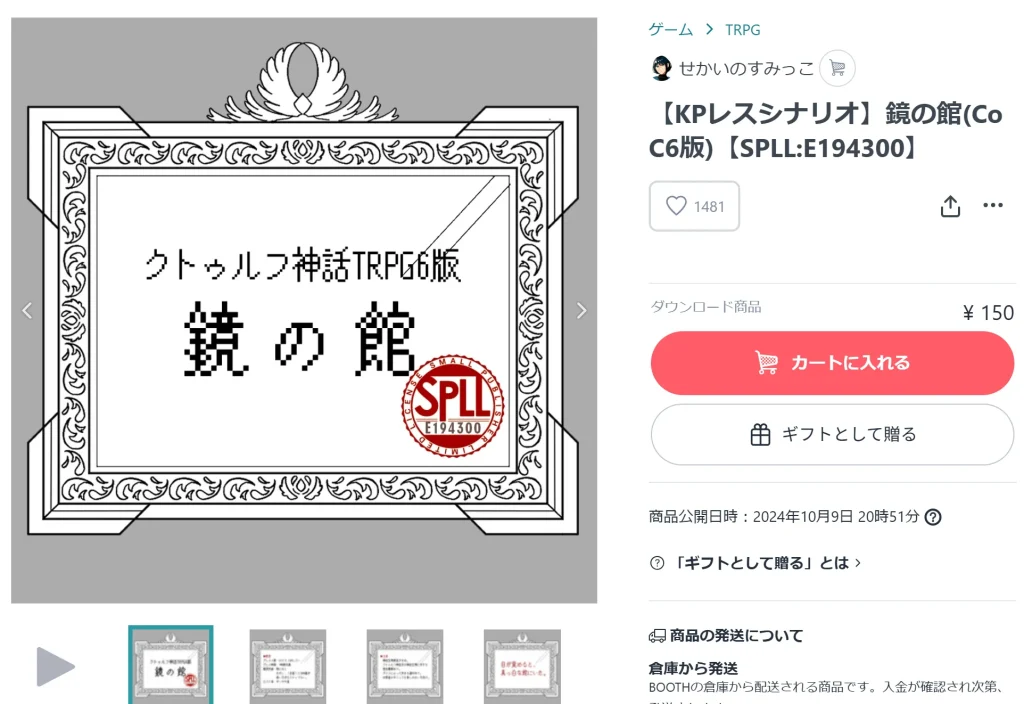Image resolution: width=1024 pixels, height=704 pixels.
Task: Open the せかいのすみっこ shop name link
Action: [746, 68]
